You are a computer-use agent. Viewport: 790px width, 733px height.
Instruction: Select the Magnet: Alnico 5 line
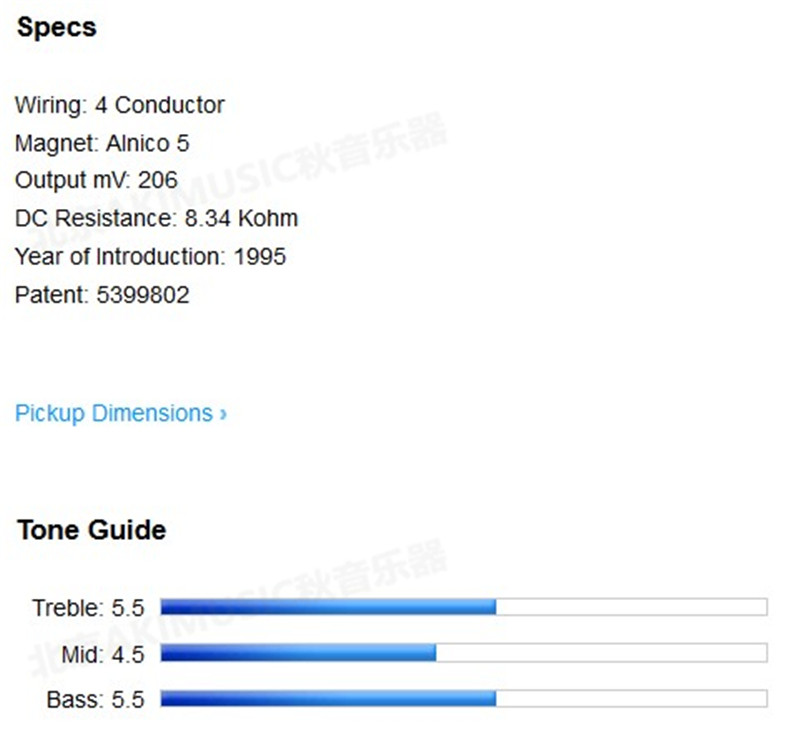pyautogui.click(x=102, y=143)
